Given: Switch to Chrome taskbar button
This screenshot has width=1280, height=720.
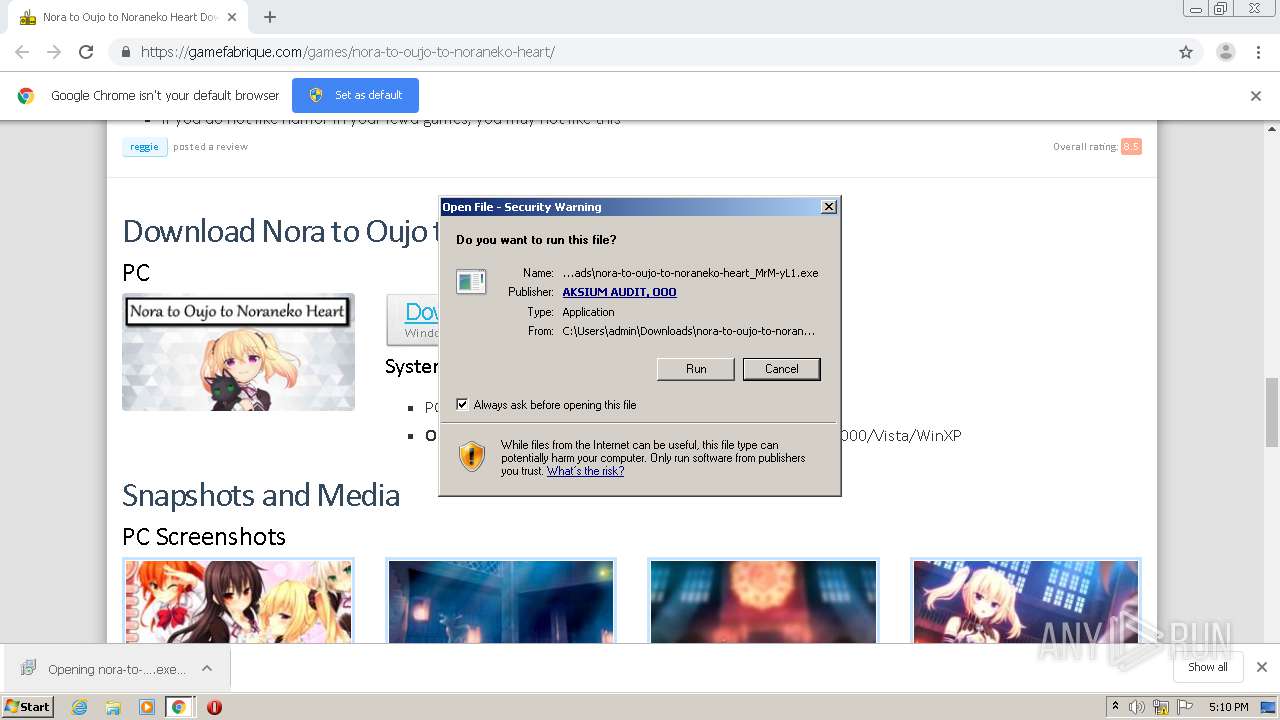Looking at the screenshot, I should pyautogui.click(x=178, y=707).
